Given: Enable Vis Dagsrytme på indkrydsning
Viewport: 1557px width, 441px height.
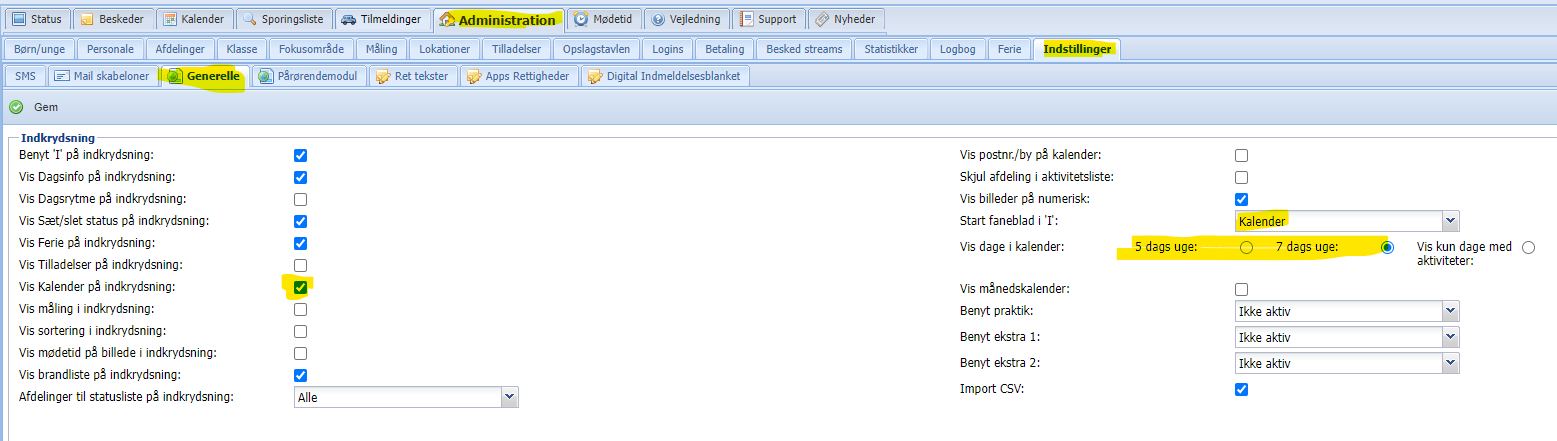Looking at the screenshot, I should [300, 199].
